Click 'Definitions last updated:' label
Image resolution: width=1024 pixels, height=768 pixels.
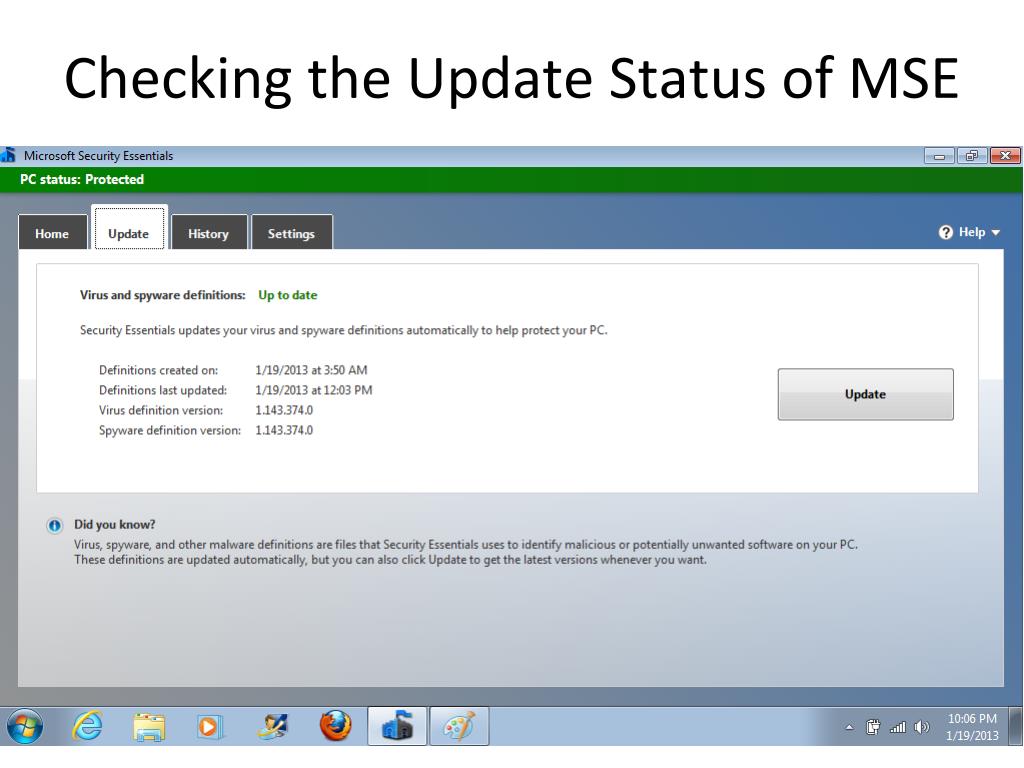coord(163,391)
